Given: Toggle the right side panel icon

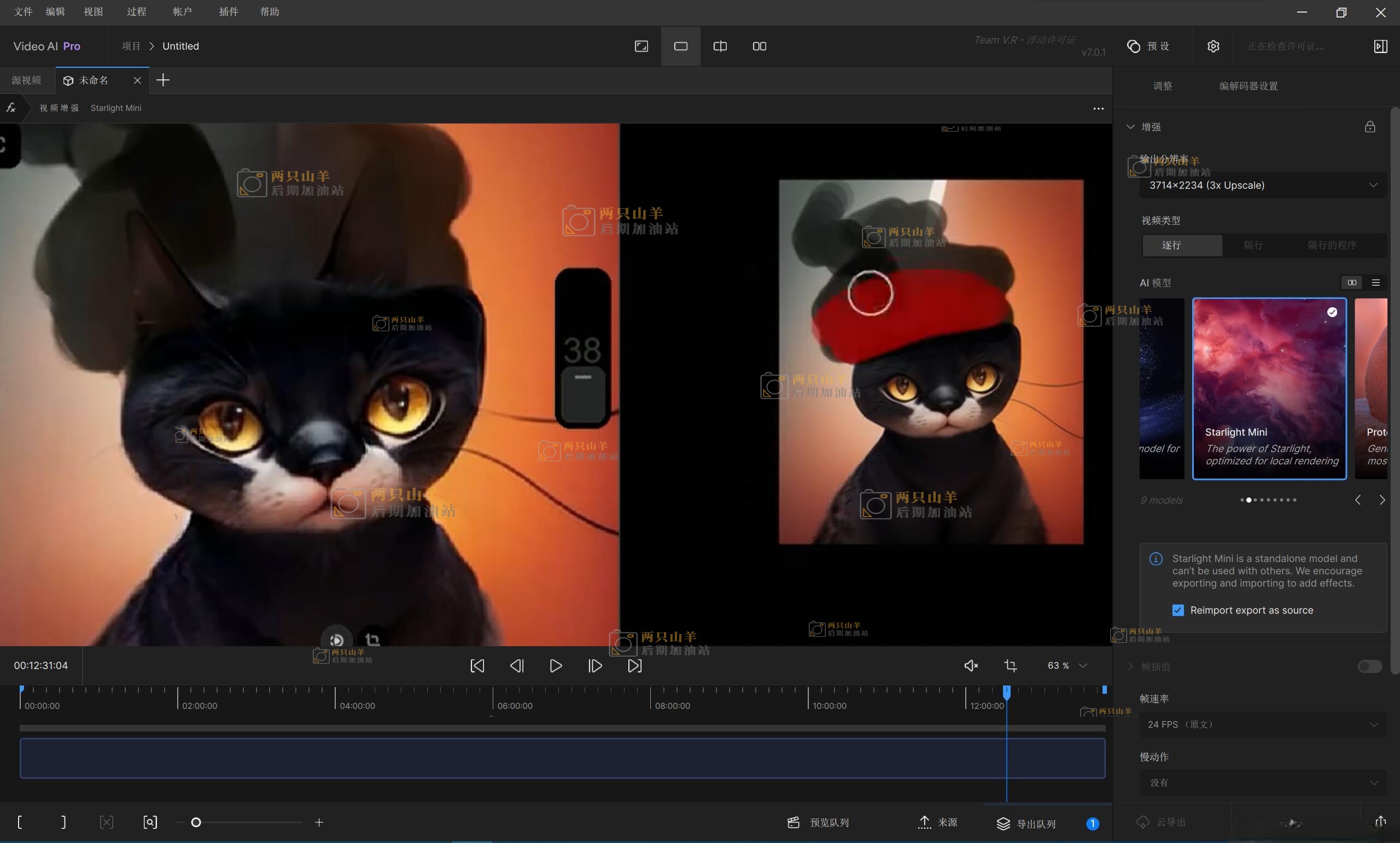Looking at the screenshot, I should coord(1380,46).
